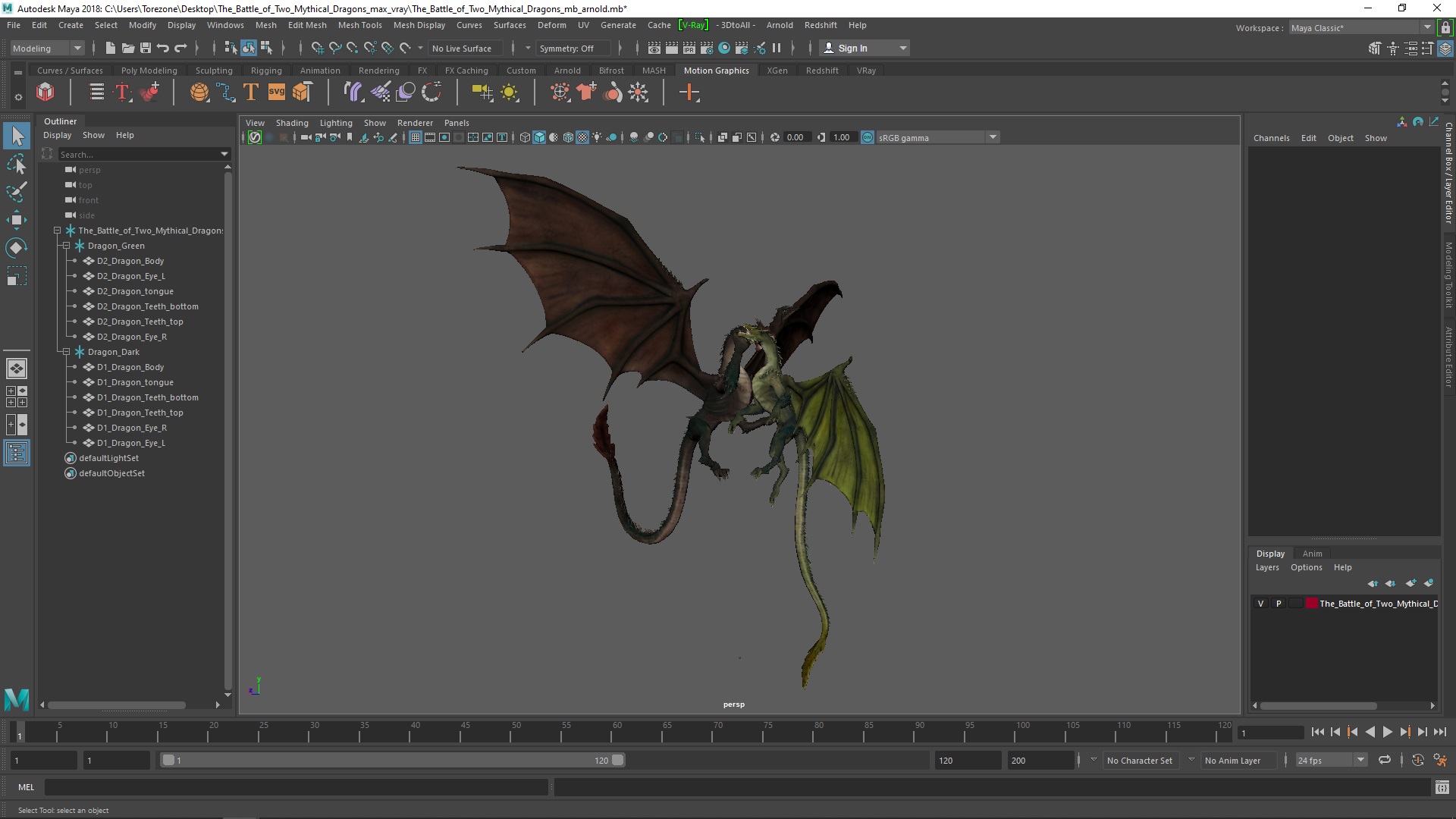This screenshot has width=1456, height=819.
Task: Create a new scene using toolbar icon
Action: [x=111, y=48]
